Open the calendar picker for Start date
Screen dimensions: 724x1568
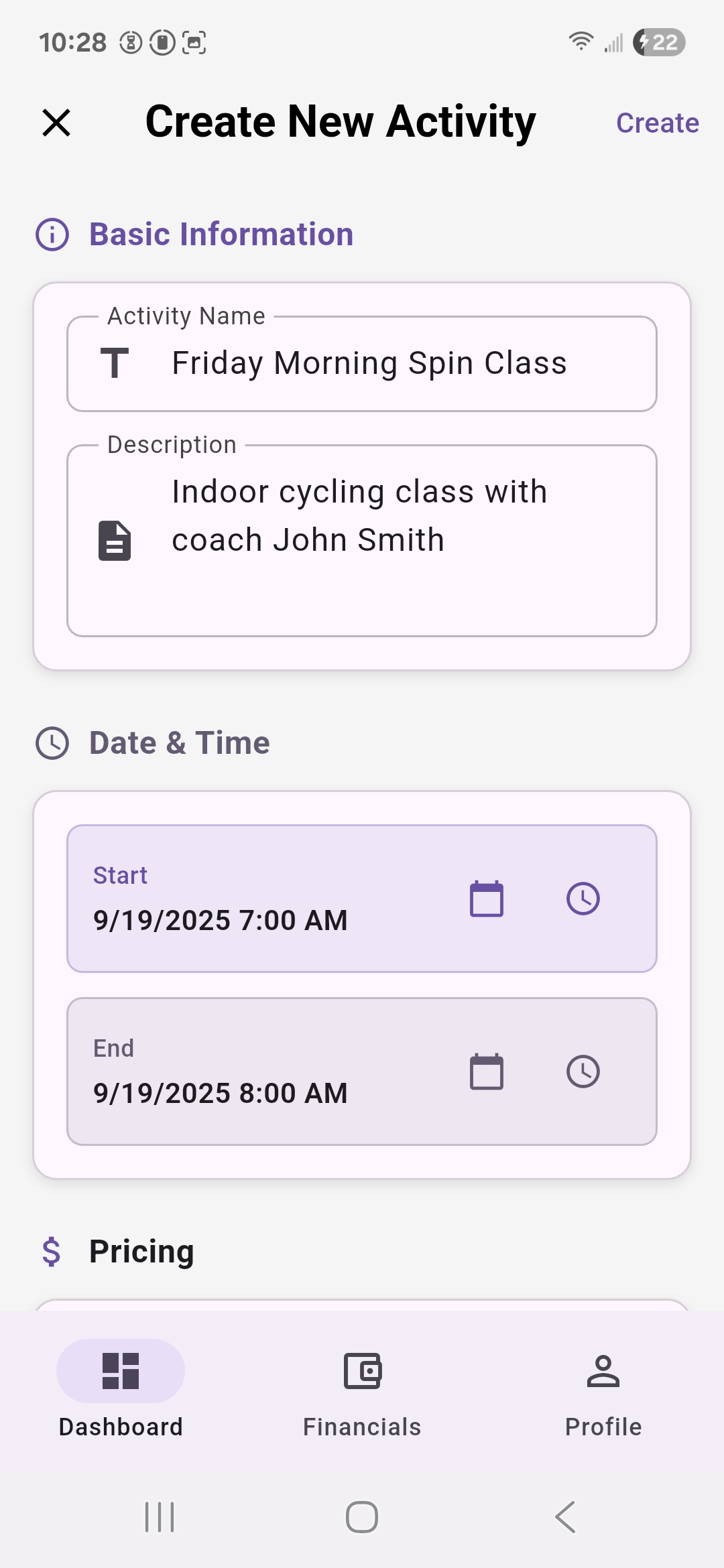(x=485, y=899)
